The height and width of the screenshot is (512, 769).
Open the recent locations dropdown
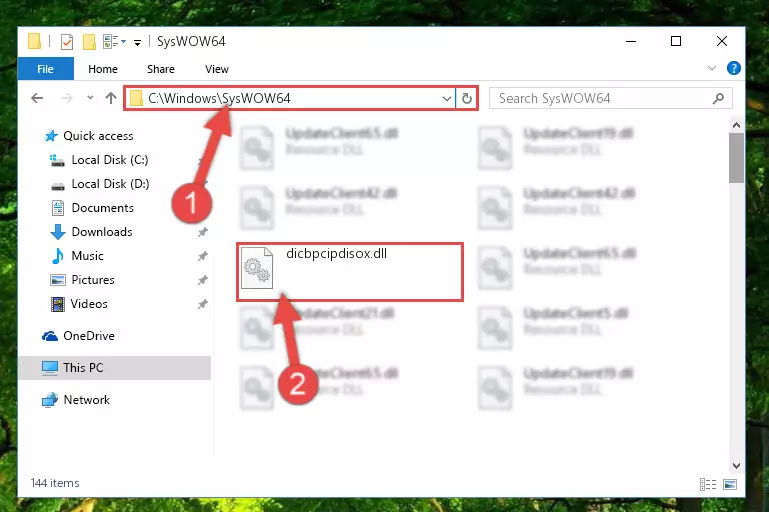(x=90, y=98)
